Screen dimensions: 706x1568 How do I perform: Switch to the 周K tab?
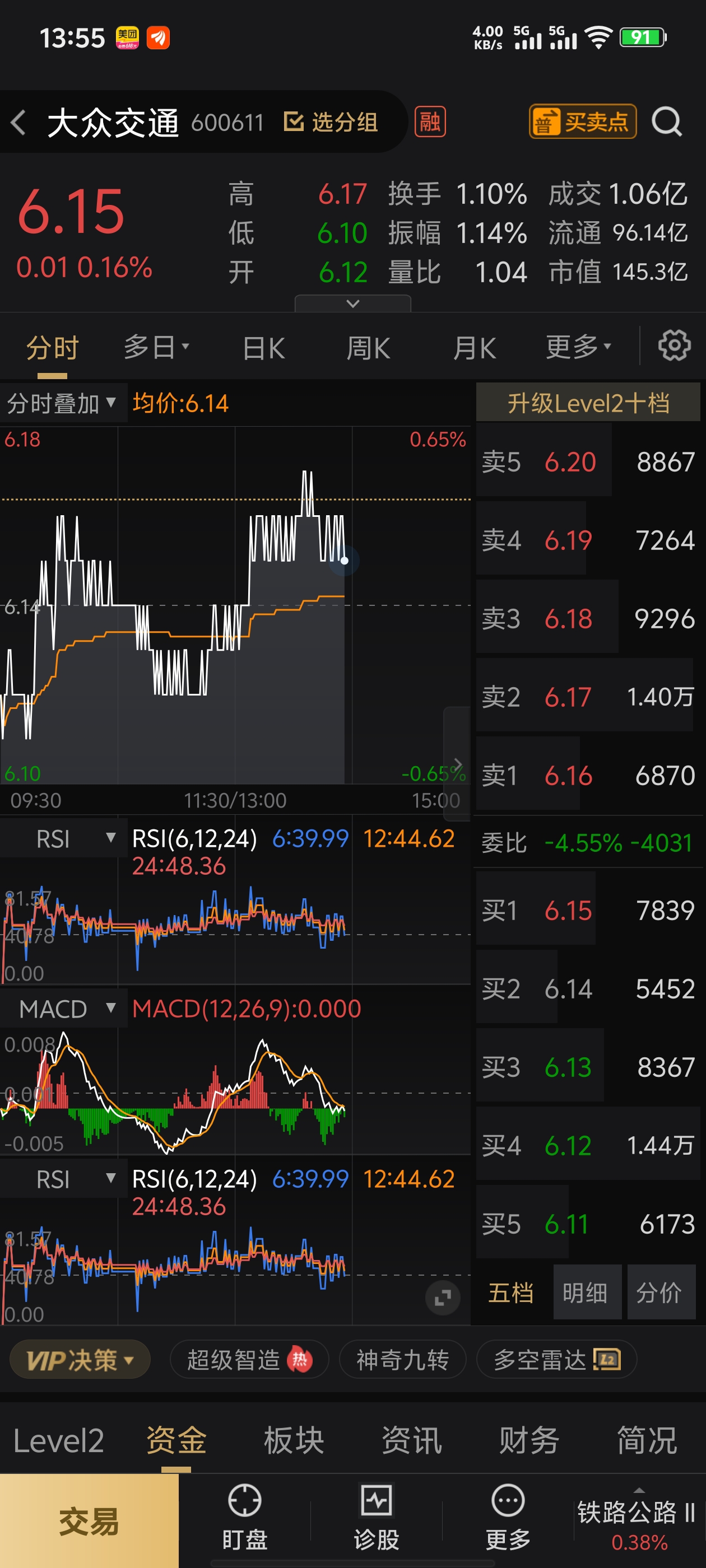(x=368, y=348)
